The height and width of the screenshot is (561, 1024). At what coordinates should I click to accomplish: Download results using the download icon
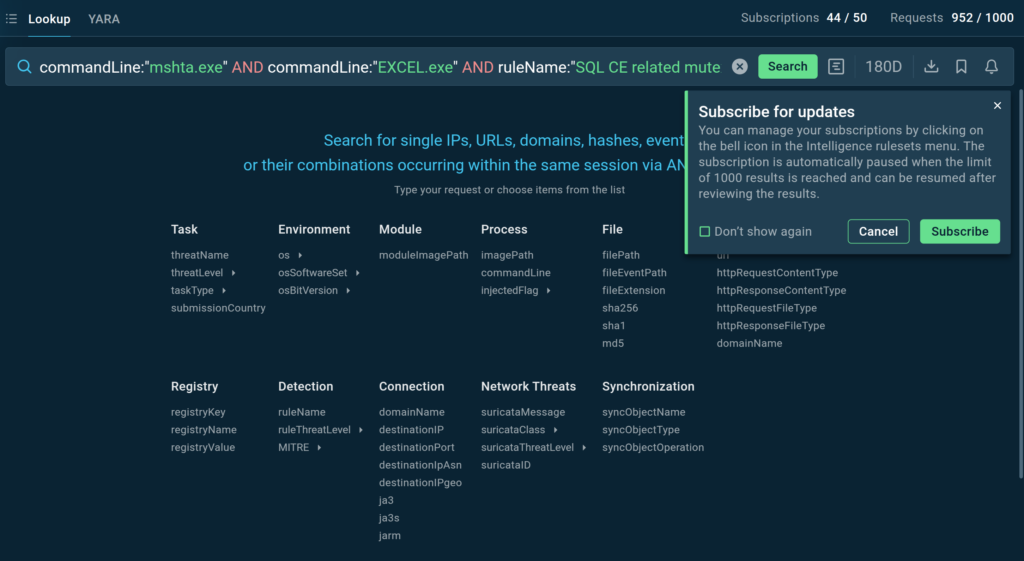point(931,67)
